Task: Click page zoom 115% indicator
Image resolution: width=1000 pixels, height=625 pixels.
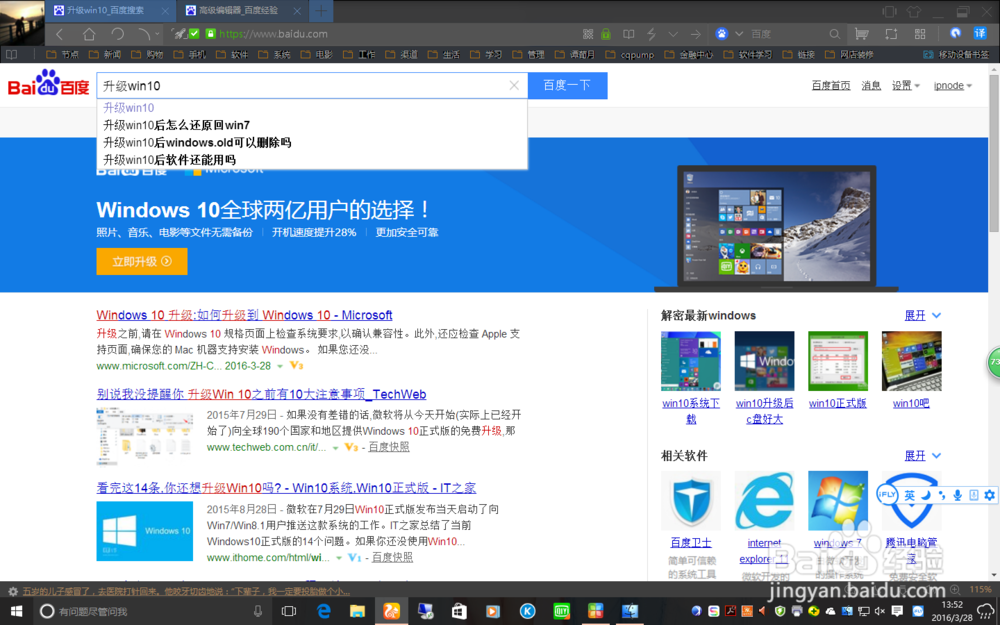Action: pyautogui.click(x=980, y=590)
